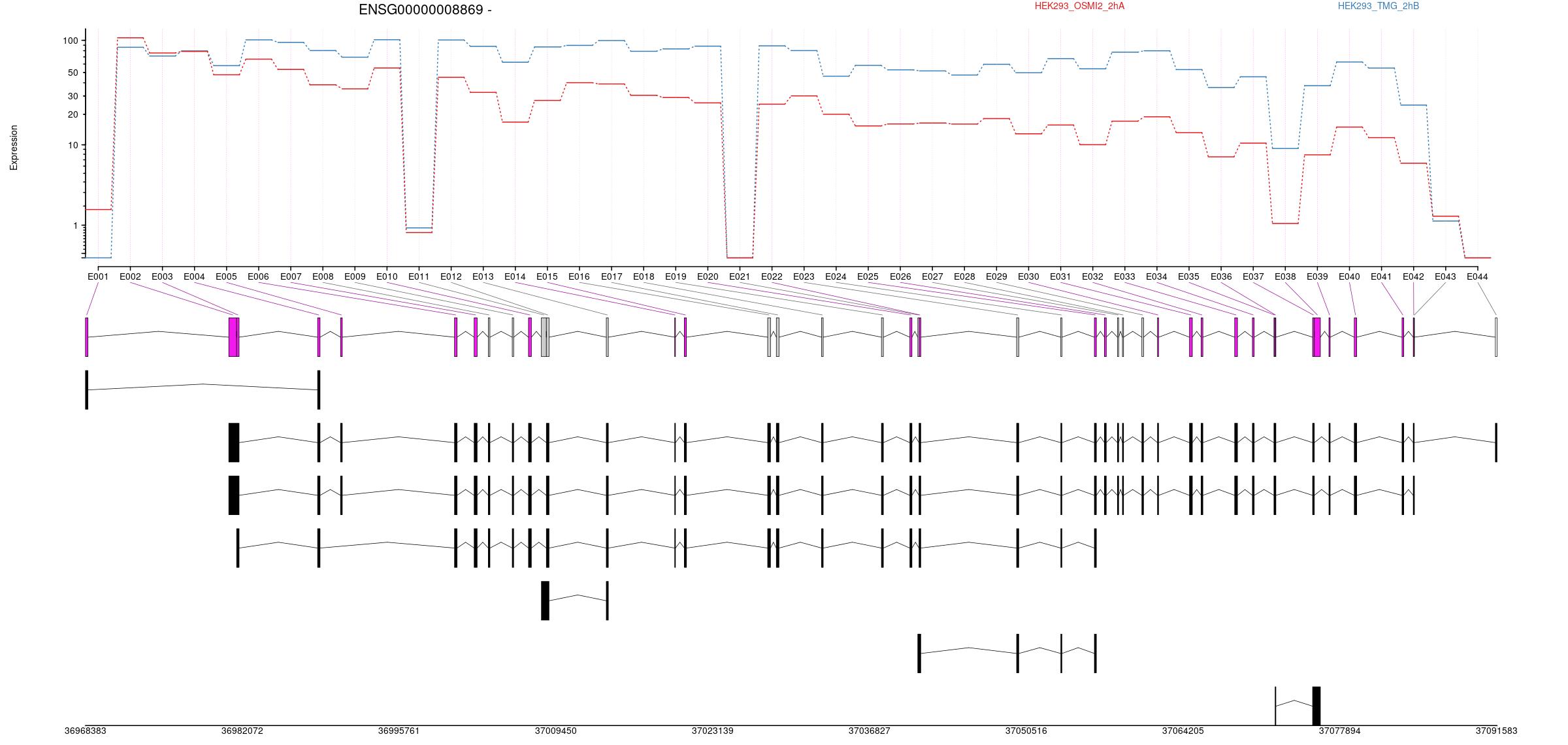Click exon label E013
Screen dimensions: 1568x745
[x=483, y=276]
